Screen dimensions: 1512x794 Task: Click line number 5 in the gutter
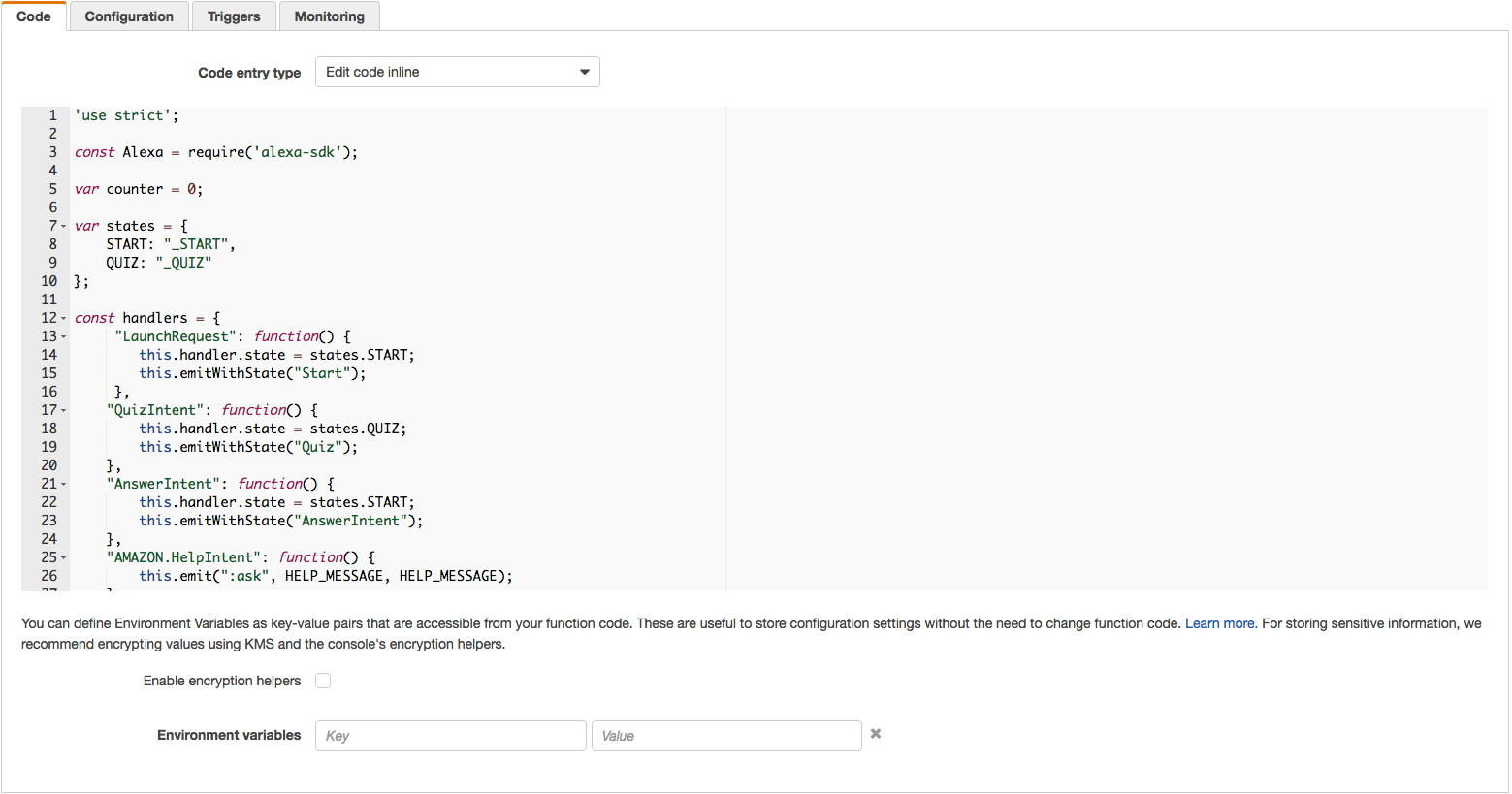tap(52, 189)
